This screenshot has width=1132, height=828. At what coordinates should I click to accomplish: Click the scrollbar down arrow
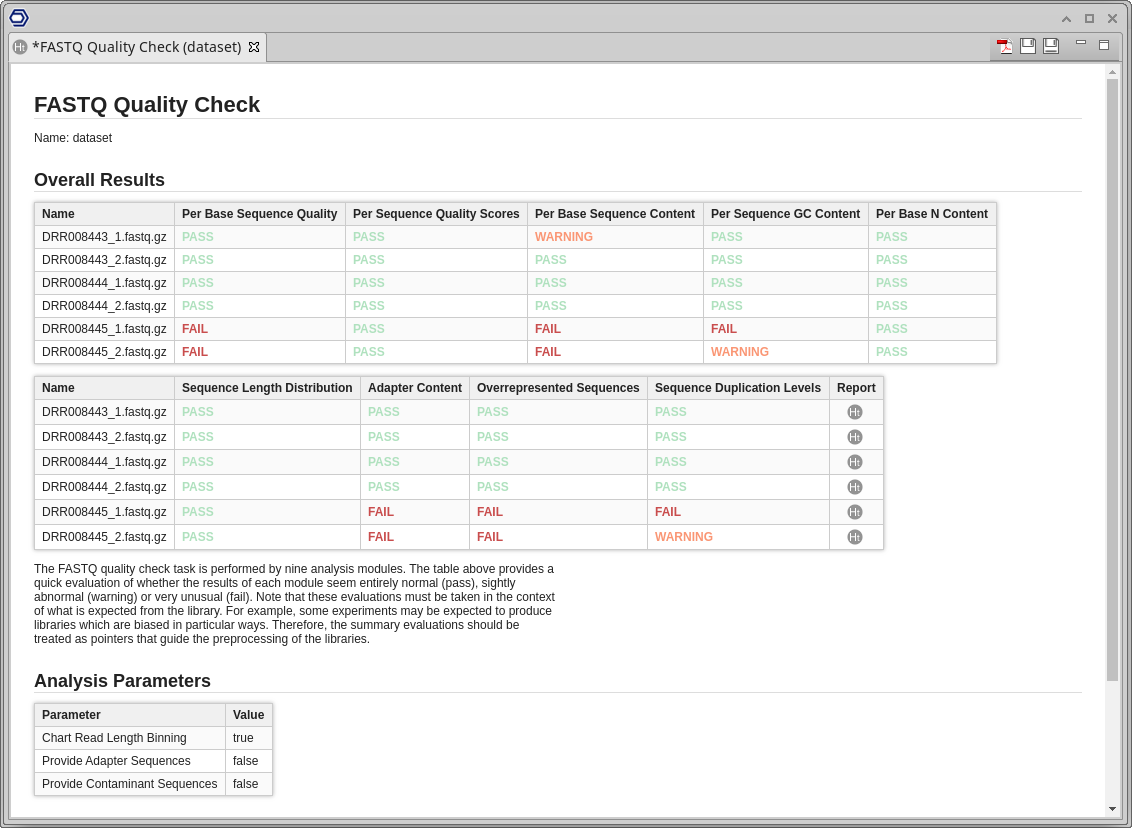click(x=1112, y=809)
